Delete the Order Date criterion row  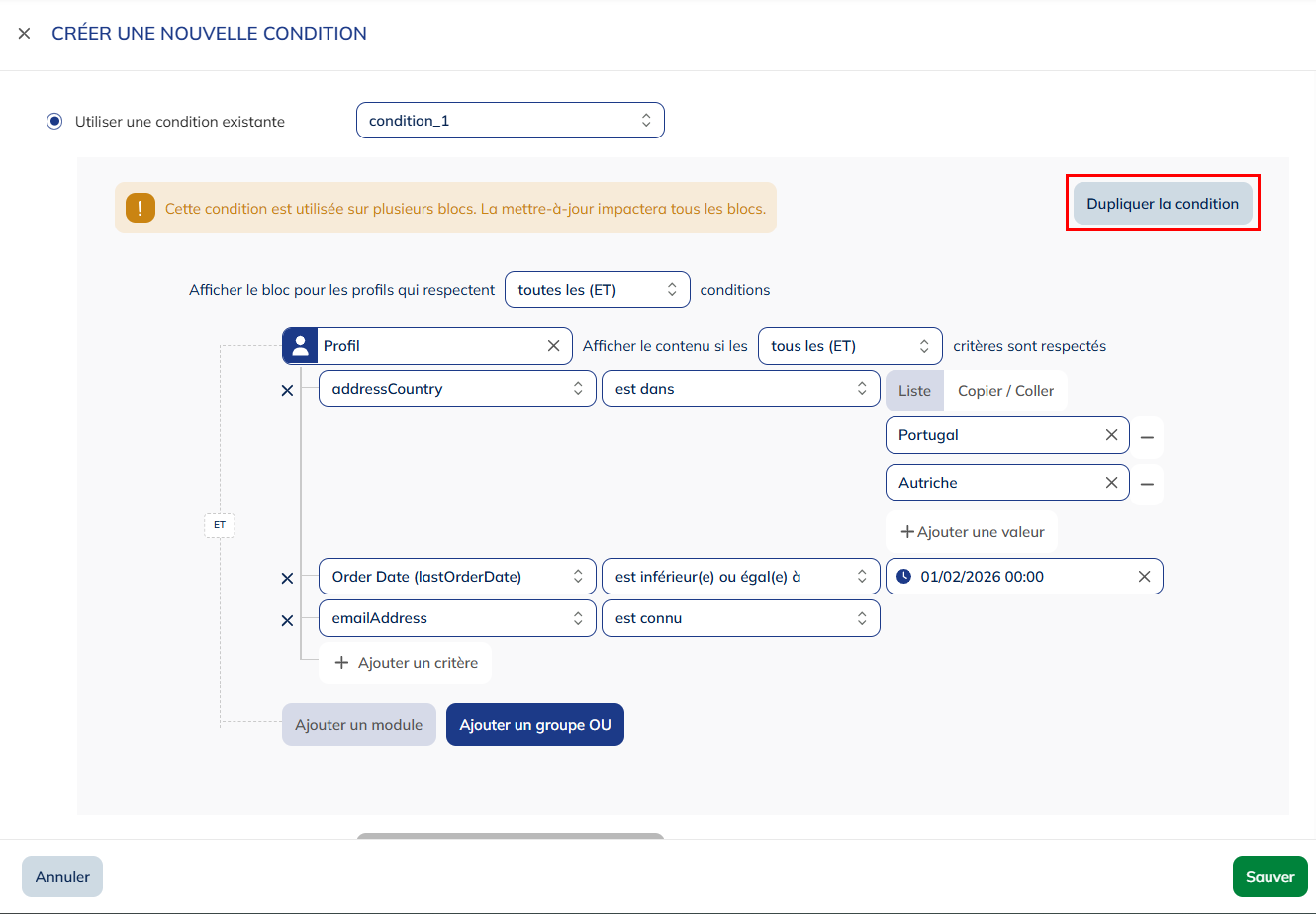coord(287,578)
